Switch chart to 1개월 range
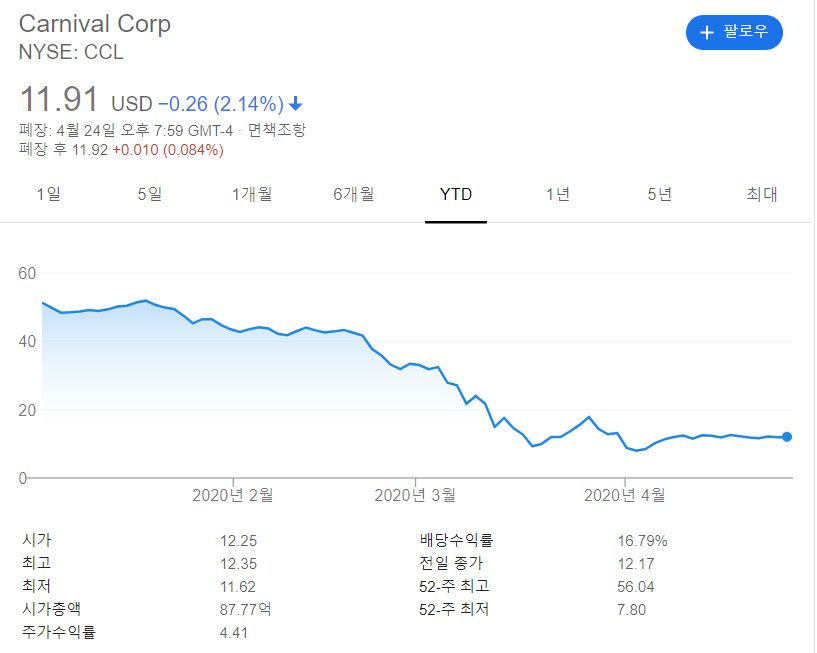817x653 pixels. click(x=252, y=194)
